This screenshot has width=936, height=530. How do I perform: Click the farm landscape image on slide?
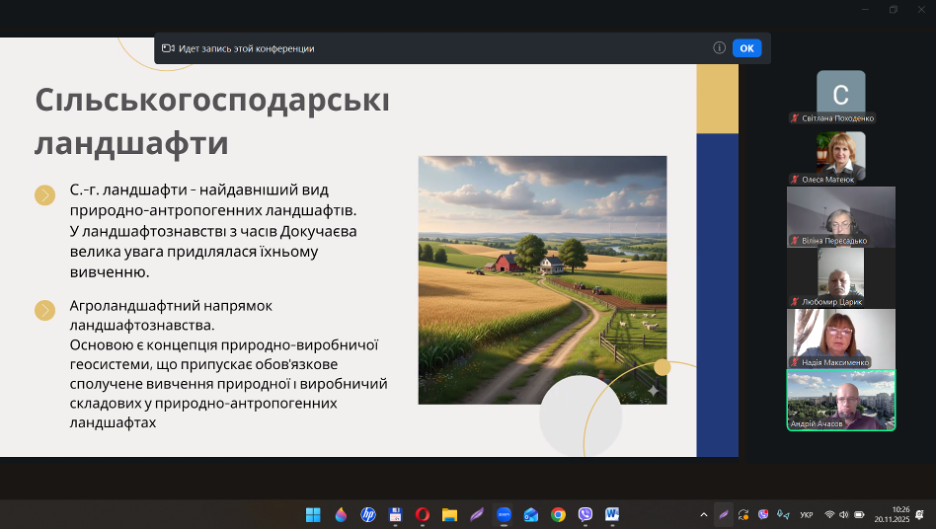pos(542,280)
